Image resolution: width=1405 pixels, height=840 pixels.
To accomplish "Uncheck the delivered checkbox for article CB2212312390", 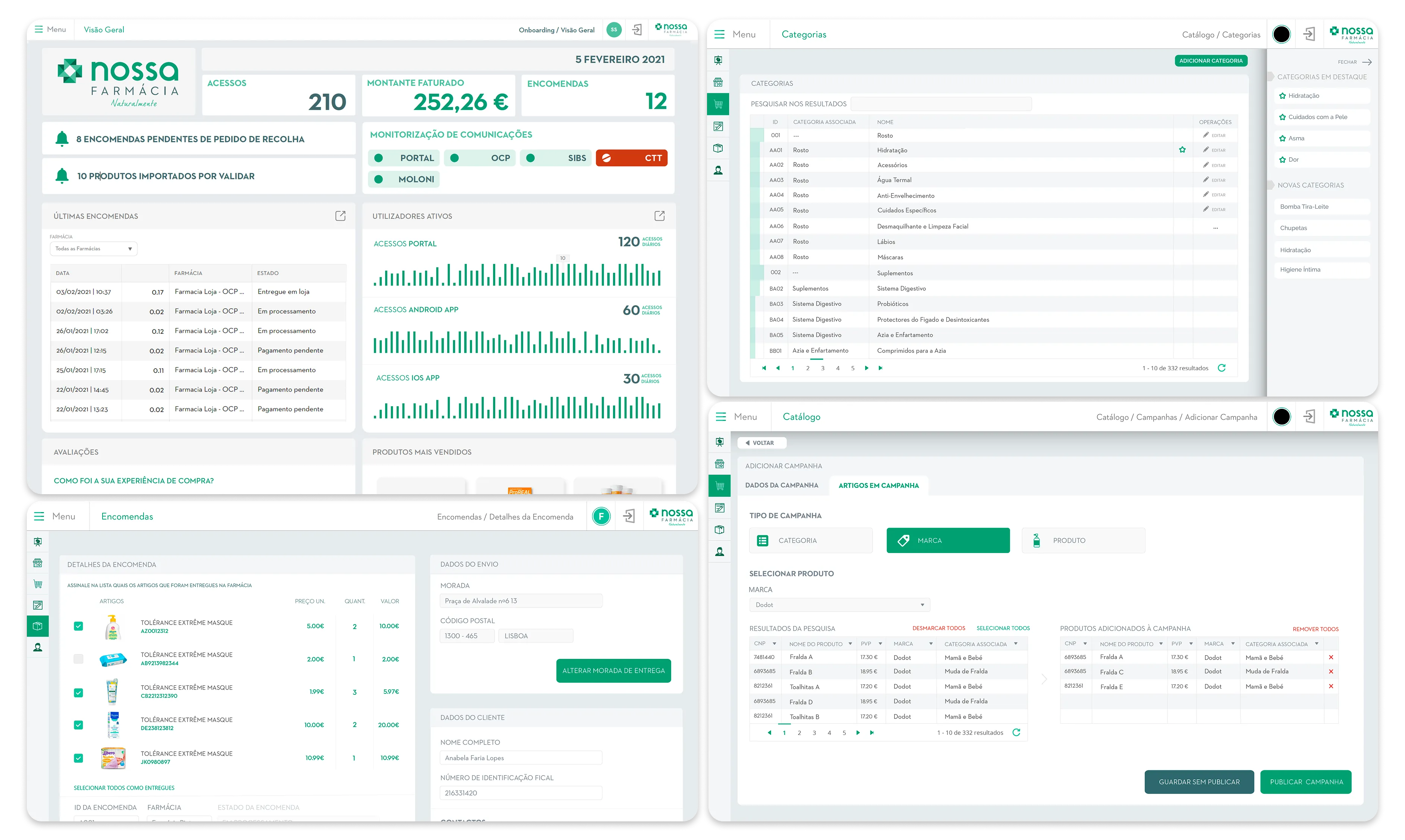I will point(78,692).
